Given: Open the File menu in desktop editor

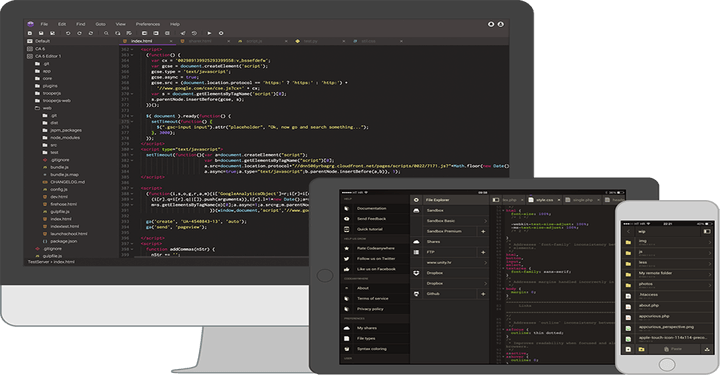Looking at the screenshot, I should pyautogui.click(x=44, y=24).
